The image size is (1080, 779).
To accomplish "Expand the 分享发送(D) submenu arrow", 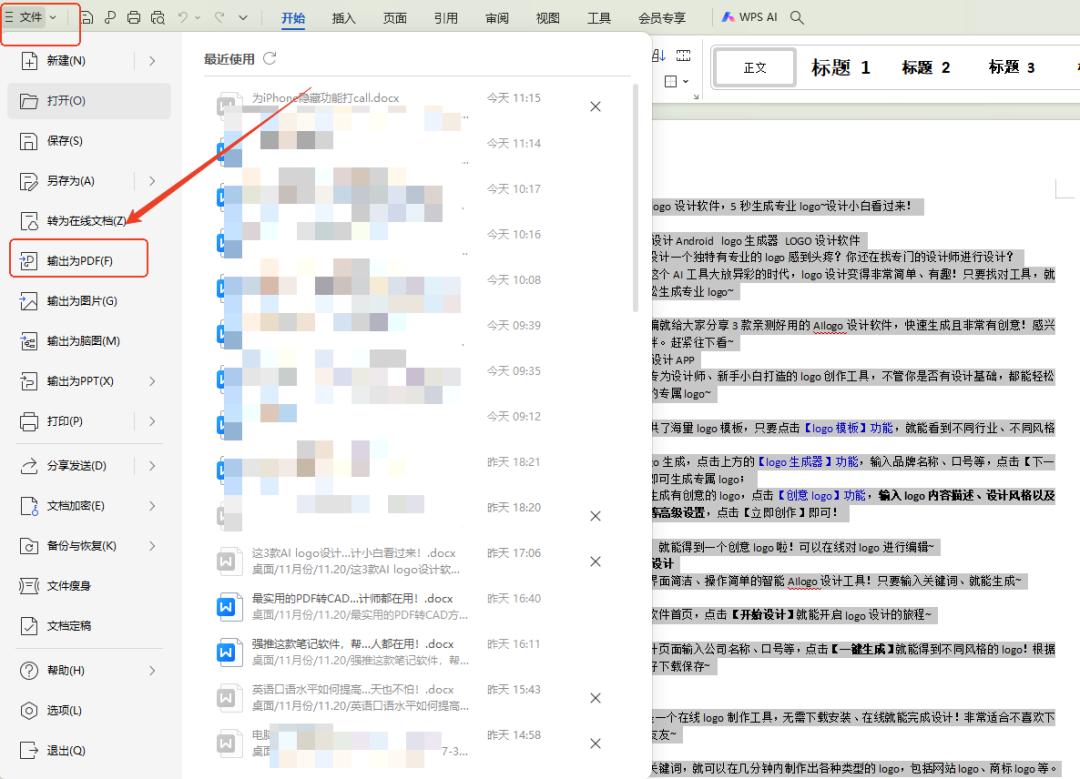I will (152, 466).
